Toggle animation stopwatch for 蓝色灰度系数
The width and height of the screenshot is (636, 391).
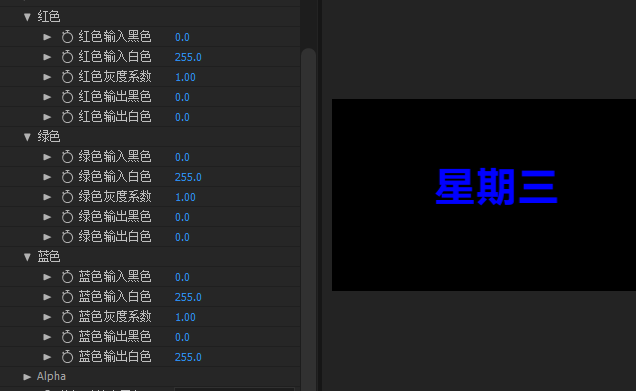[x=67, y=317]
